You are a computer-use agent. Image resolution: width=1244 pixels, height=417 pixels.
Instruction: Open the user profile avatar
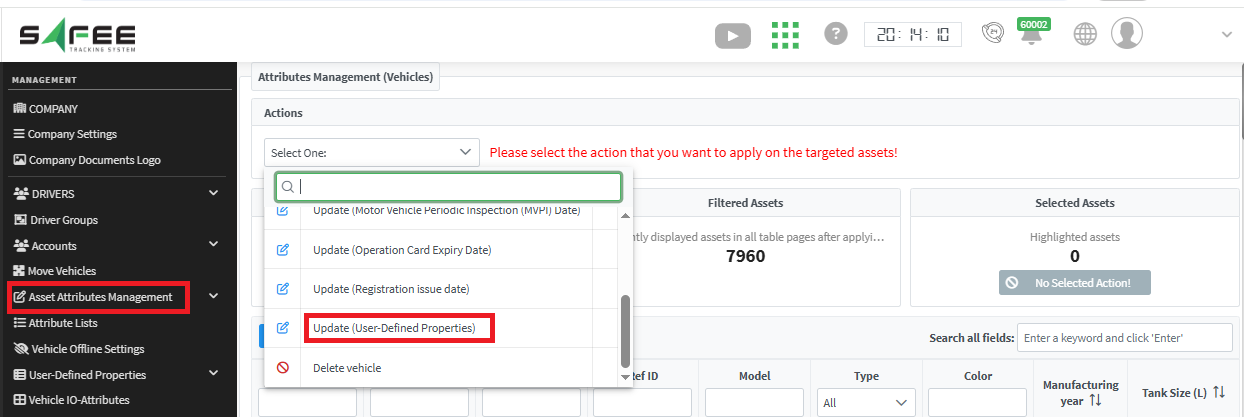1127,33
